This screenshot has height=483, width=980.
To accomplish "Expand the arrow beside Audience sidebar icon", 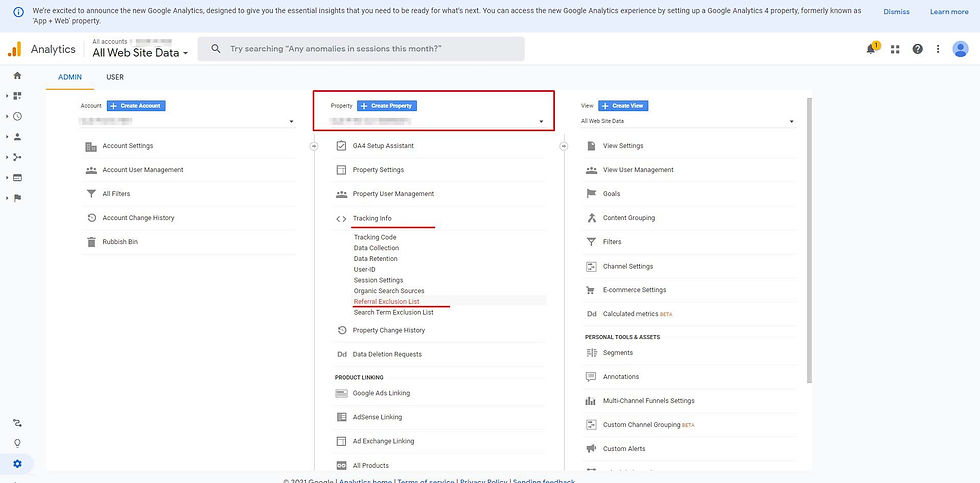I will pyautogui.click(x=7, y=137).
